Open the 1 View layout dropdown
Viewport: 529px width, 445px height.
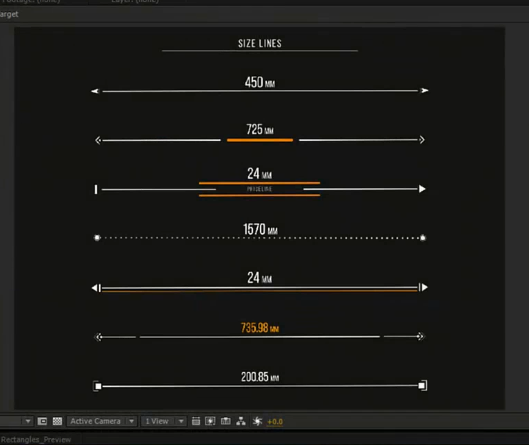click(164, 421)
